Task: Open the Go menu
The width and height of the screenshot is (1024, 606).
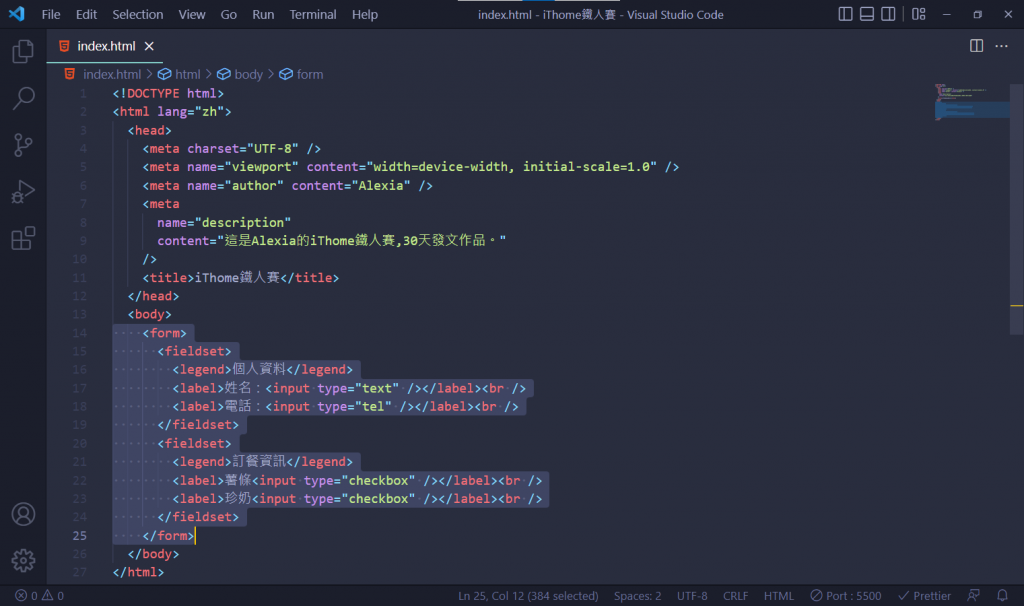Action: pyautogui.click(x=229, y=14)
